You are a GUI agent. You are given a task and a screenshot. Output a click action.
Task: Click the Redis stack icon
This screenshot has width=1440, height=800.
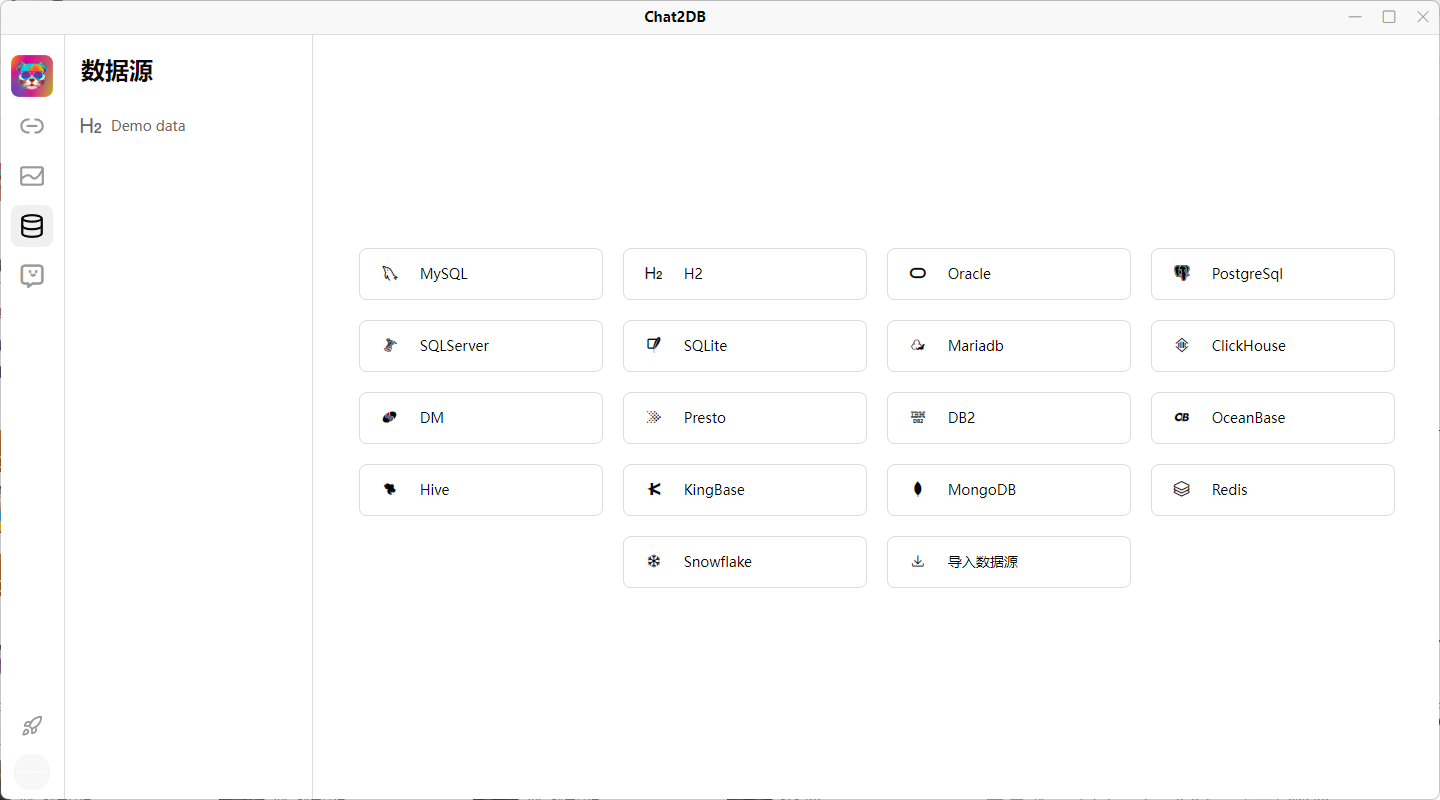pos(1182,490)
